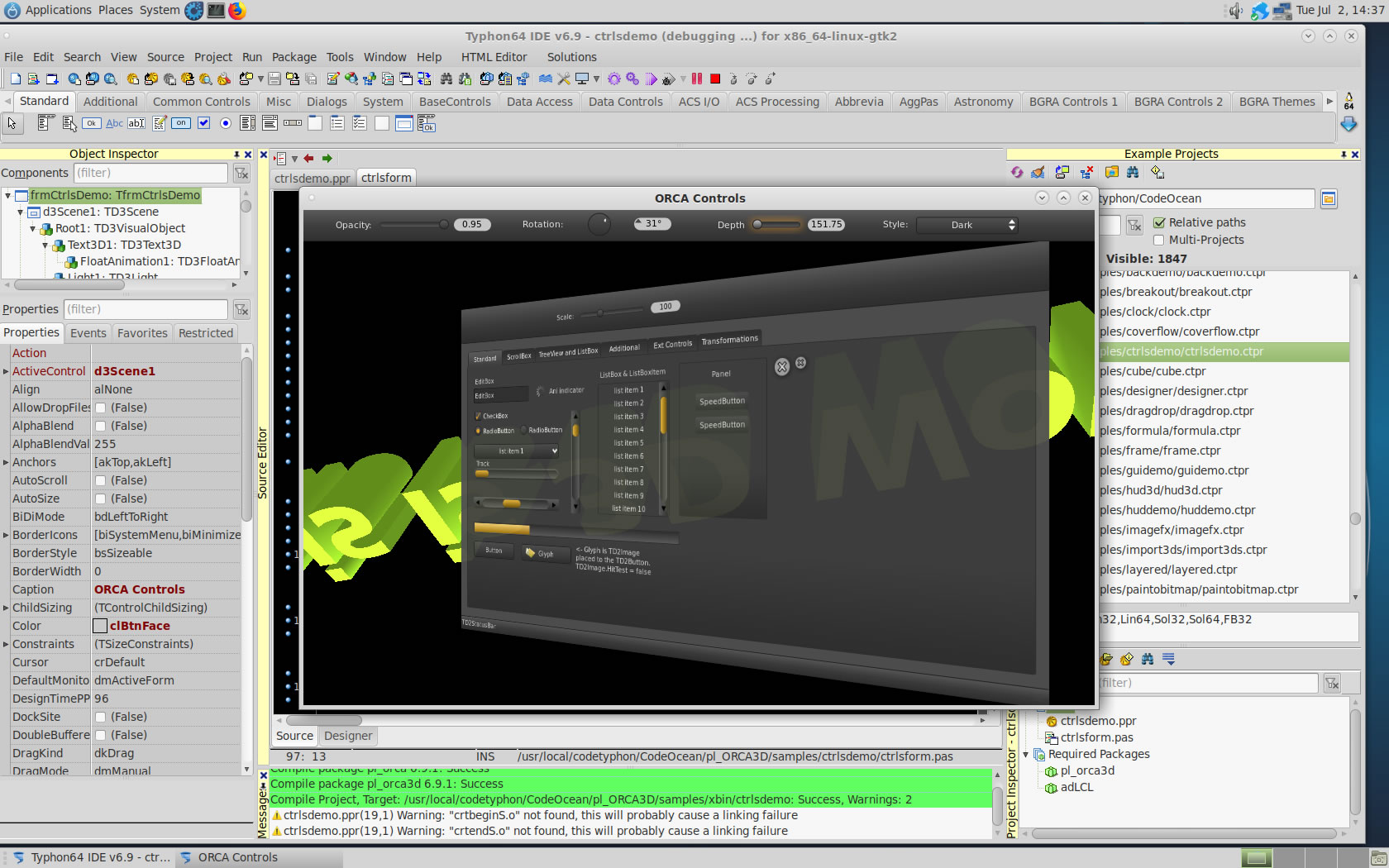The height and width of the screenshot is (868, 1389).
Task: Switch to the Common Controls palette tab
Action: [202, 102]
